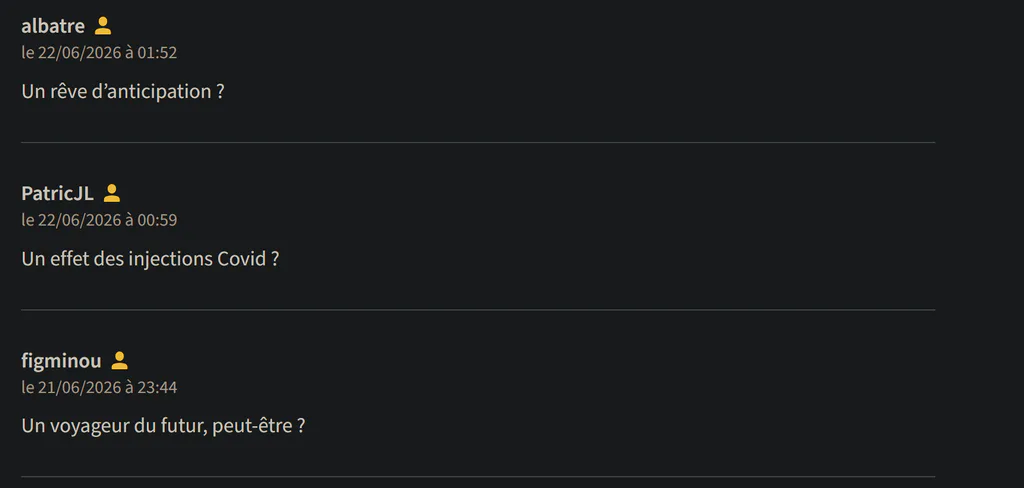Screen dimensions: 1024x488
Task: Click the separator line below PatricJL's comment
Action: pyautogui.click(x=478, y=310)
